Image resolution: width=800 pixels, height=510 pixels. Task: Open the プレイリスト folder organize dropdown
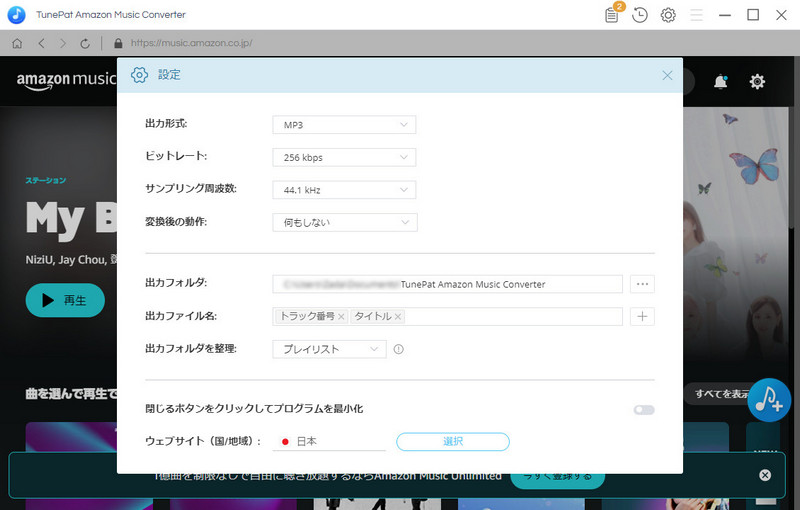pos(329,349)
